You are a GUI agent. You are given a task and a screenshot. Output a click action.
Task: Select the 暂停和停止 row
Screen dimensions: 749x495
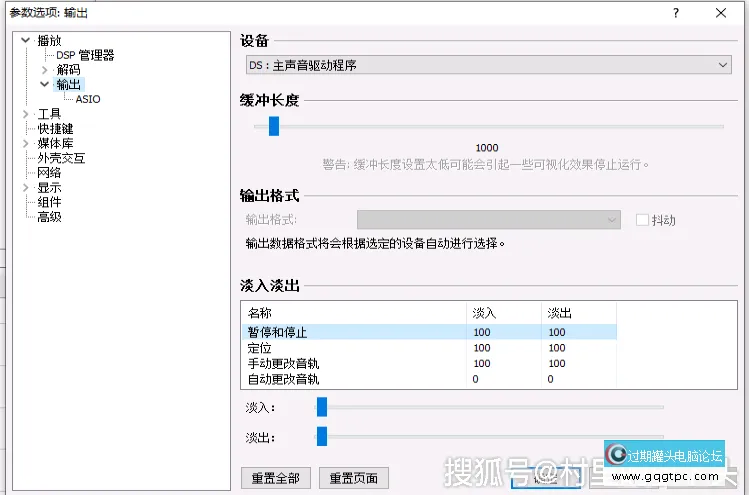click(429, 332)
